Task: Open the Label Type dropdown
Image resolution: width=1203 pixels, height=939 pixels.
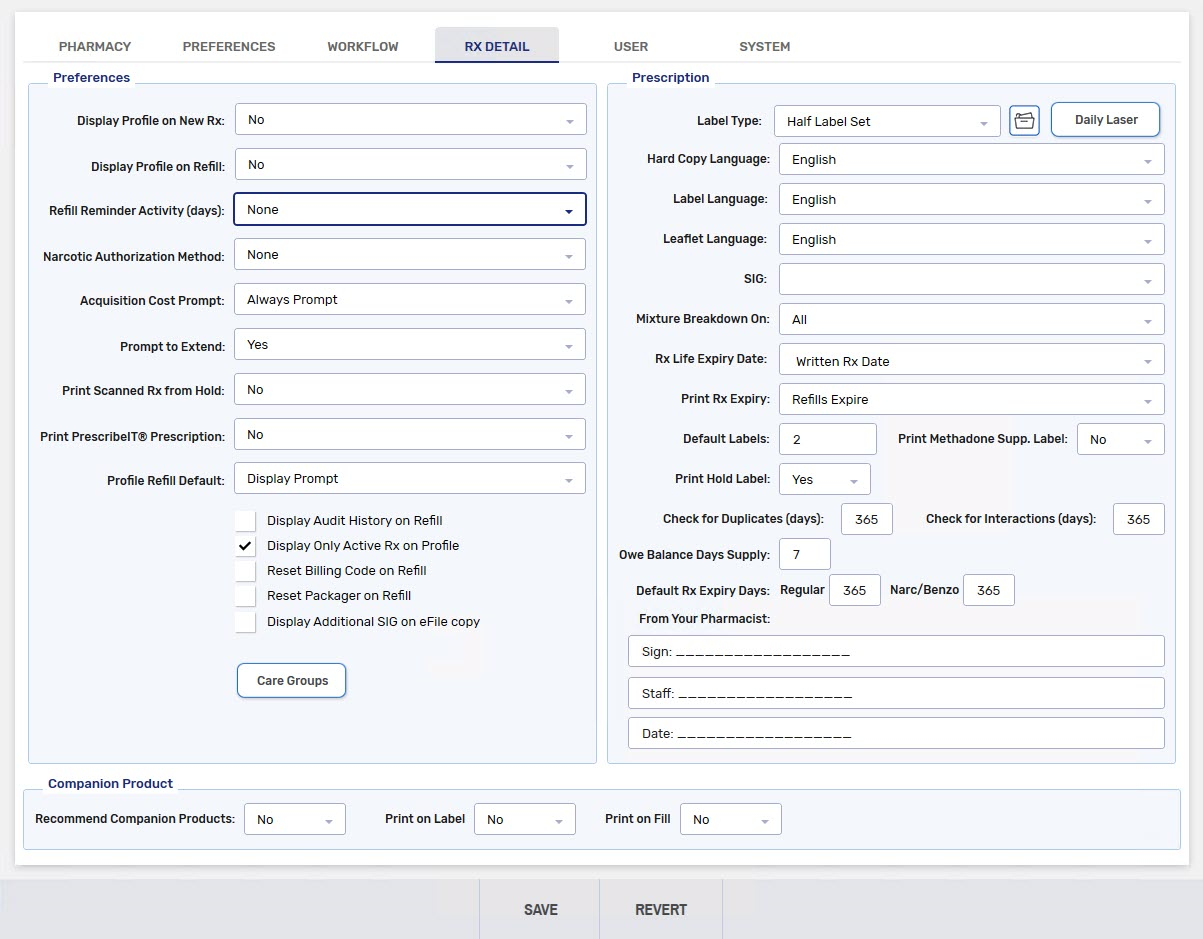Action: tap(886, 122)
